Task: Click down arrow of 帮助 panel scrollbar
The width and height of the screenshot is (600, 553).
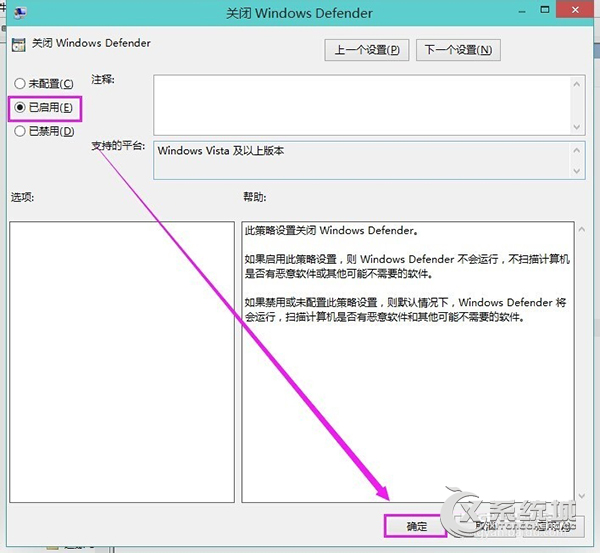Action: (582, 496)
